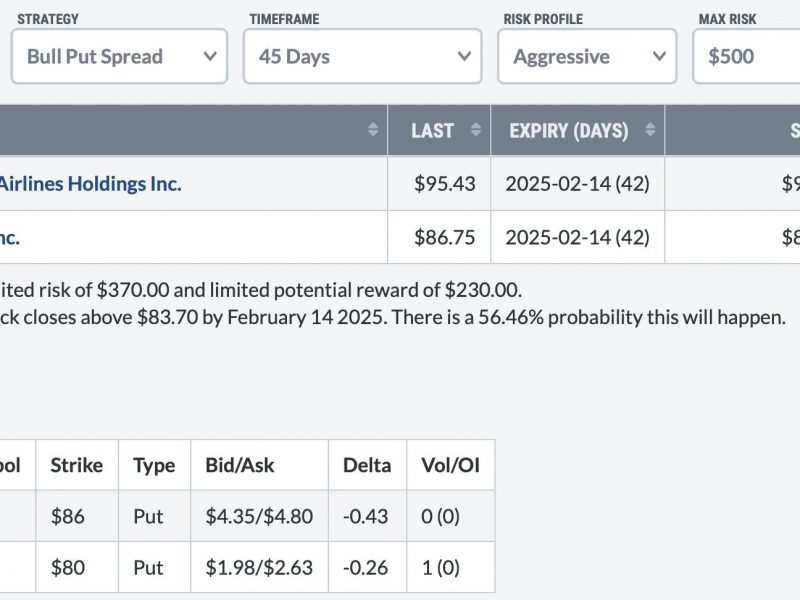Open the Risk Profile dropdown showing Aggressive
Screen dimensions: 800x600
pos(587,56)
